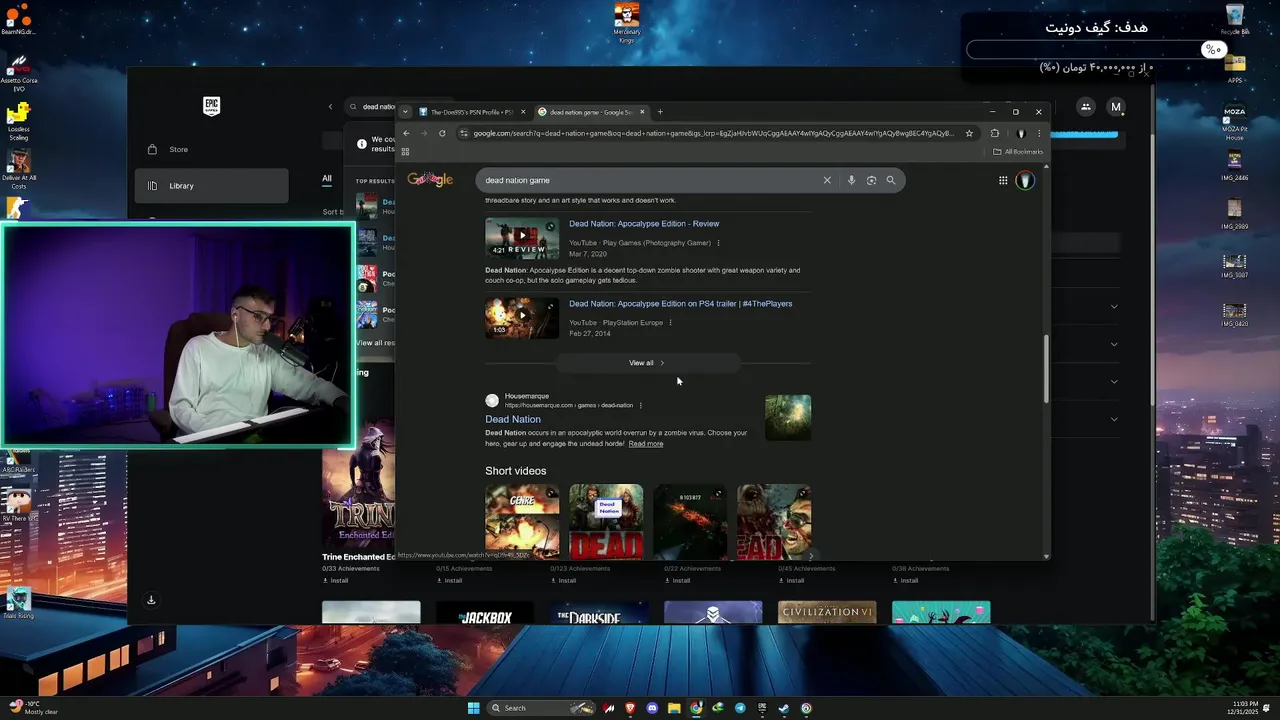Open the Civilization VI game tile
Viewport: 1280px width, 720px height.
[x=827, y=612]
